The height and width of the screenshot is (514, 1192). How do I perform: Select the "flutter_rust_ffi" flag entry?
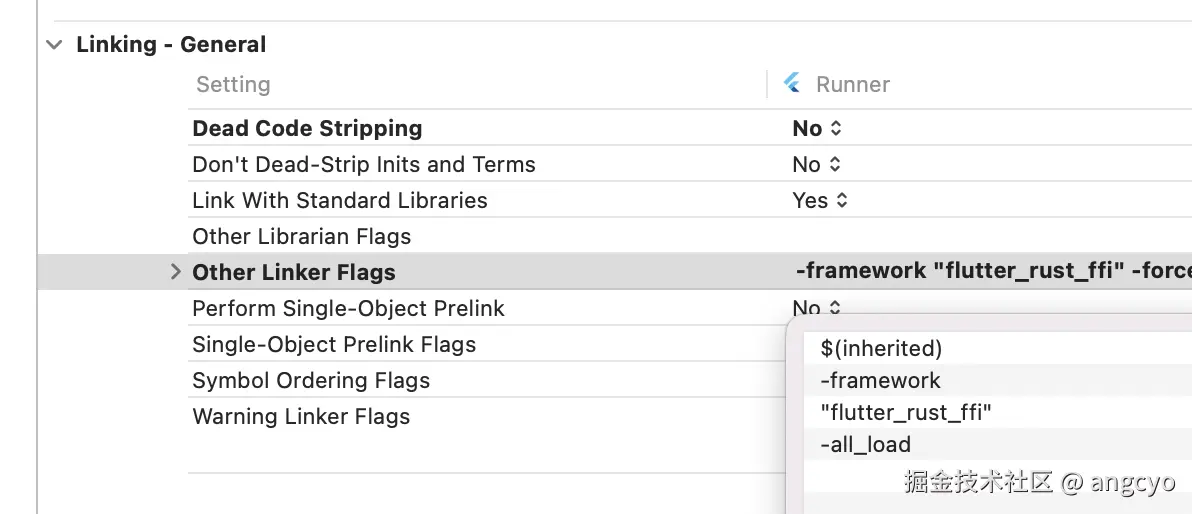(905, 413)
